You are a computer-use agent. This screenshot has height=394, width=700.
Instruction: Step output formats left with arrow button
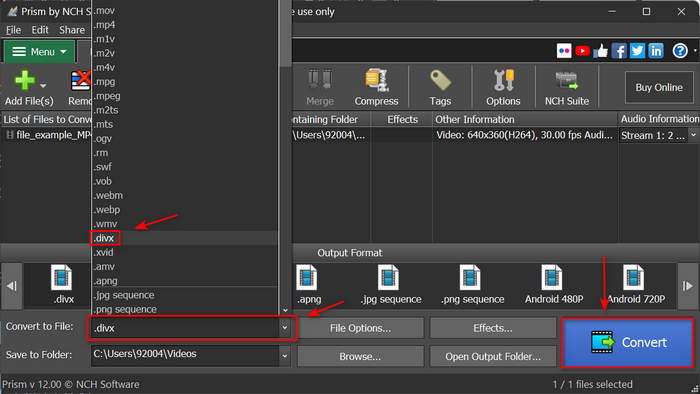tap(12, 286)
